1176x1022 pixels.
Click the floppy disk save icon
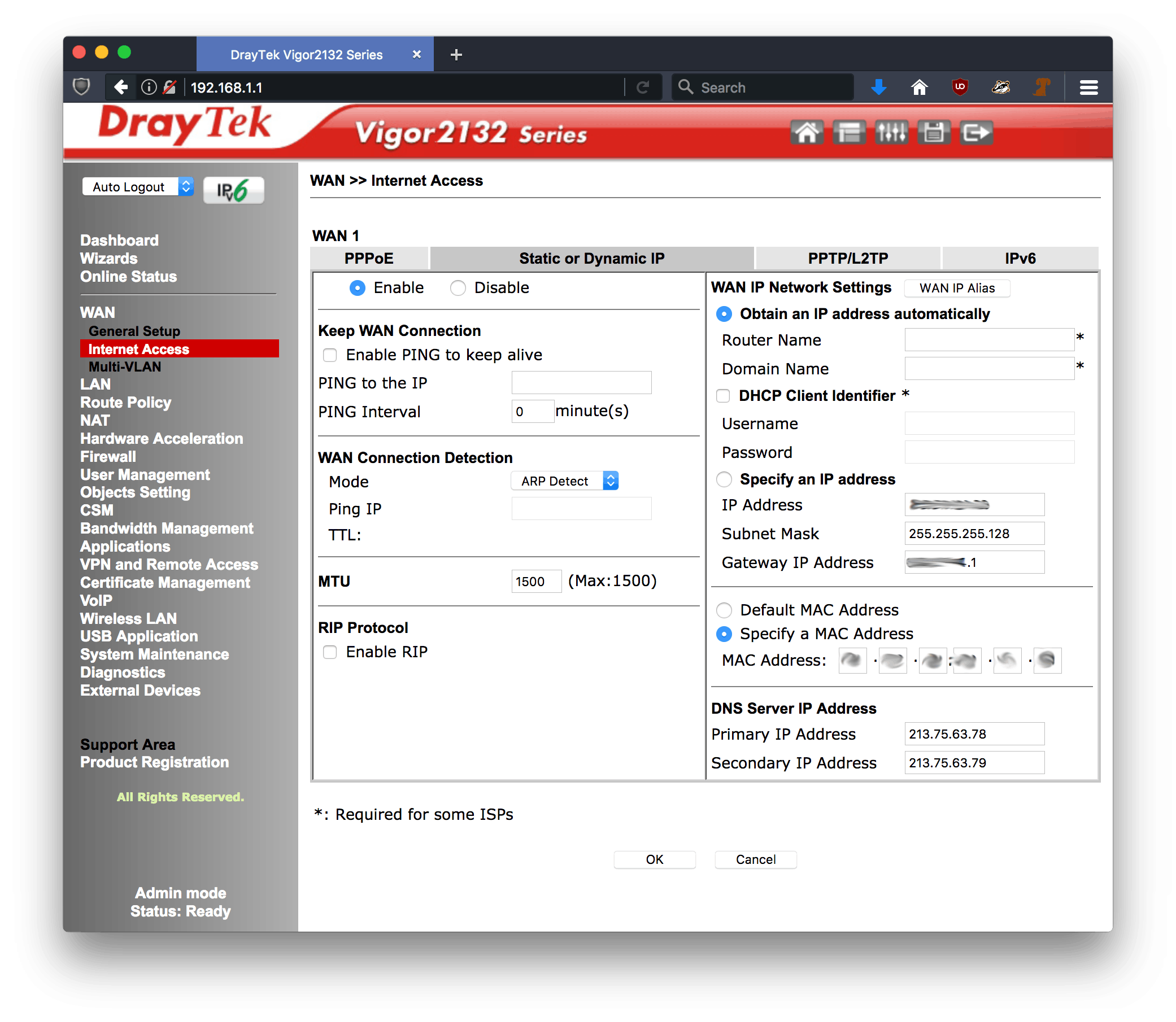934,133
